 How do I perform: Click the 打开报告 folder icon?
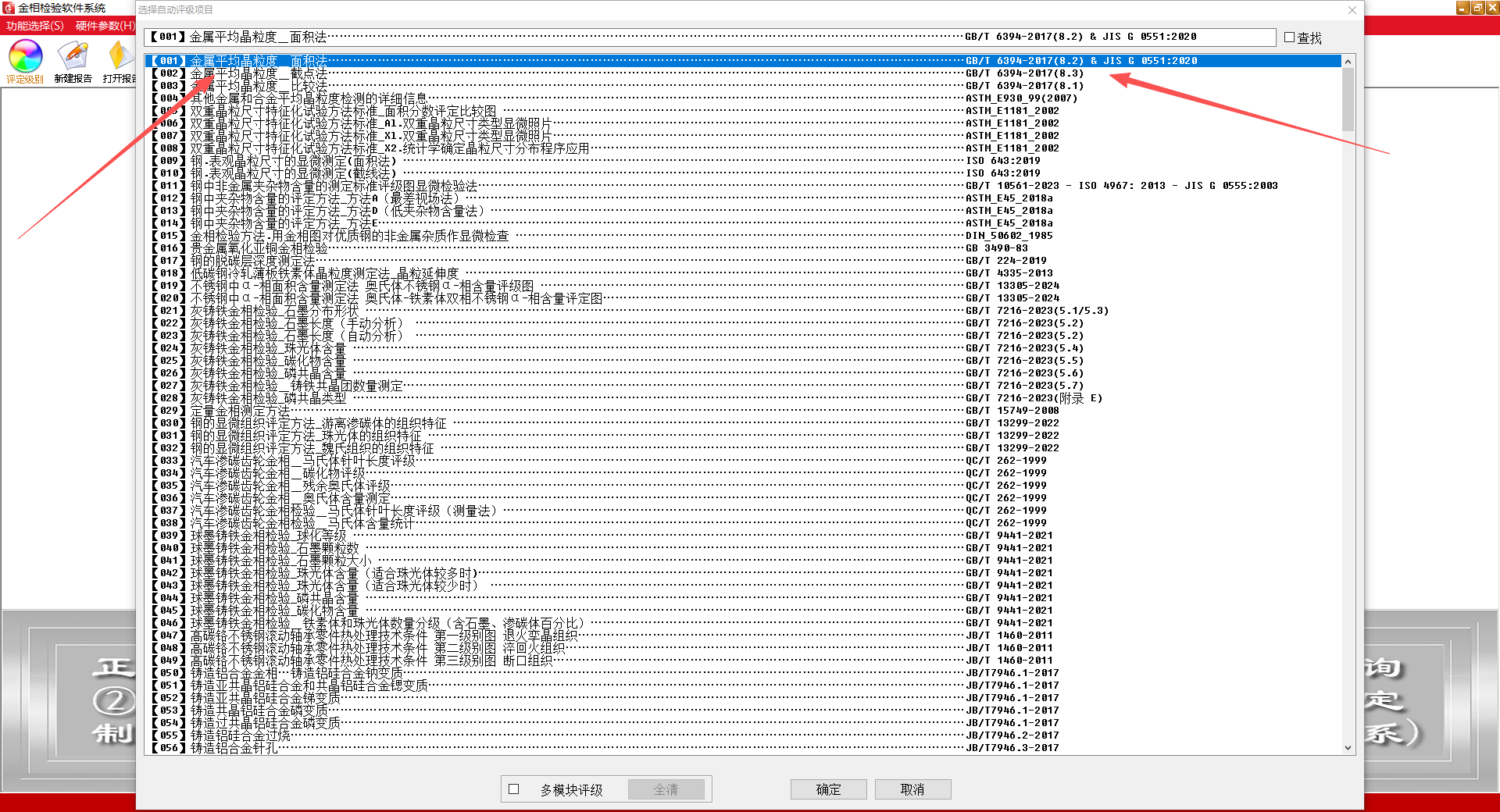coord(119,56)
